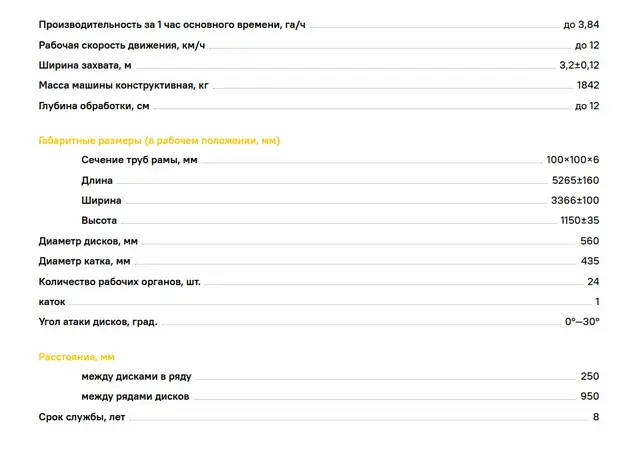Click the 'Диаметр дисков, мм' label
The width and height of the screenshot is (640, 455).
coord(88,241)
